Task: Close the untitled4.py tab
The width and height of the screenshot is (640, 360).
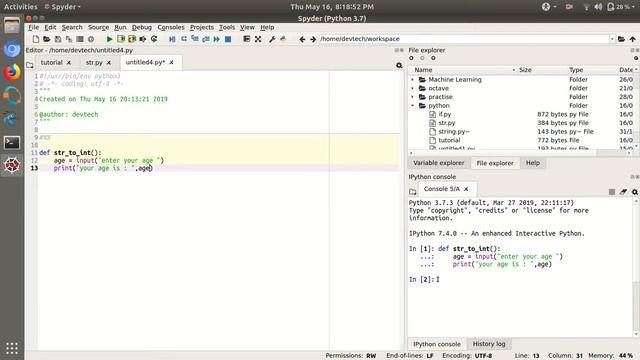Action: click(x=171, y=62)
